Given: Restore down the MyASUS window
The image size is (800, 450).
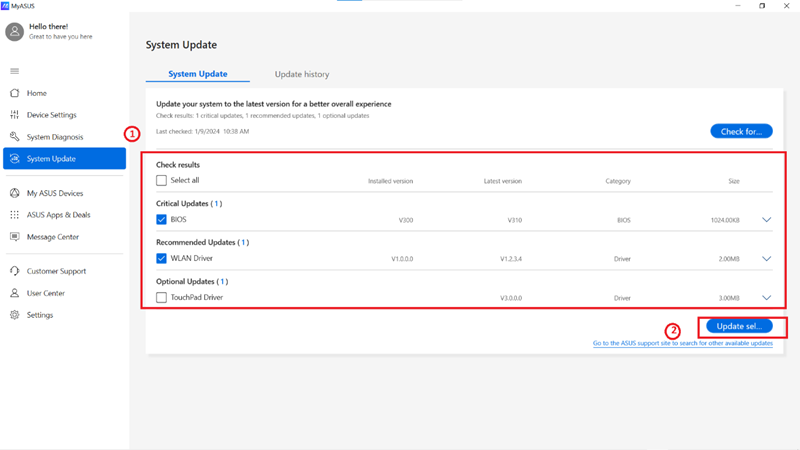Looking at the screenshot, I should 762,6.
